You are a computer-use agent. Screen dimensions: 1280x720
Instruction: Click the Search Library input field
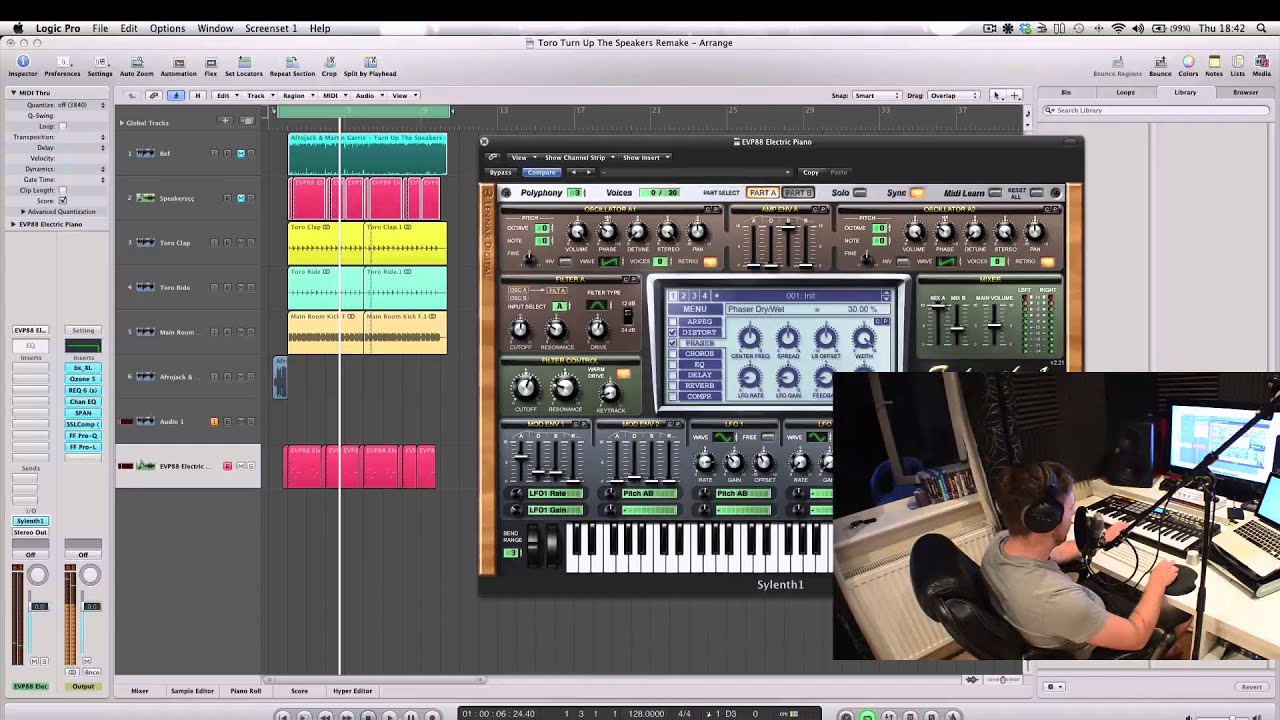(1158, 110)
